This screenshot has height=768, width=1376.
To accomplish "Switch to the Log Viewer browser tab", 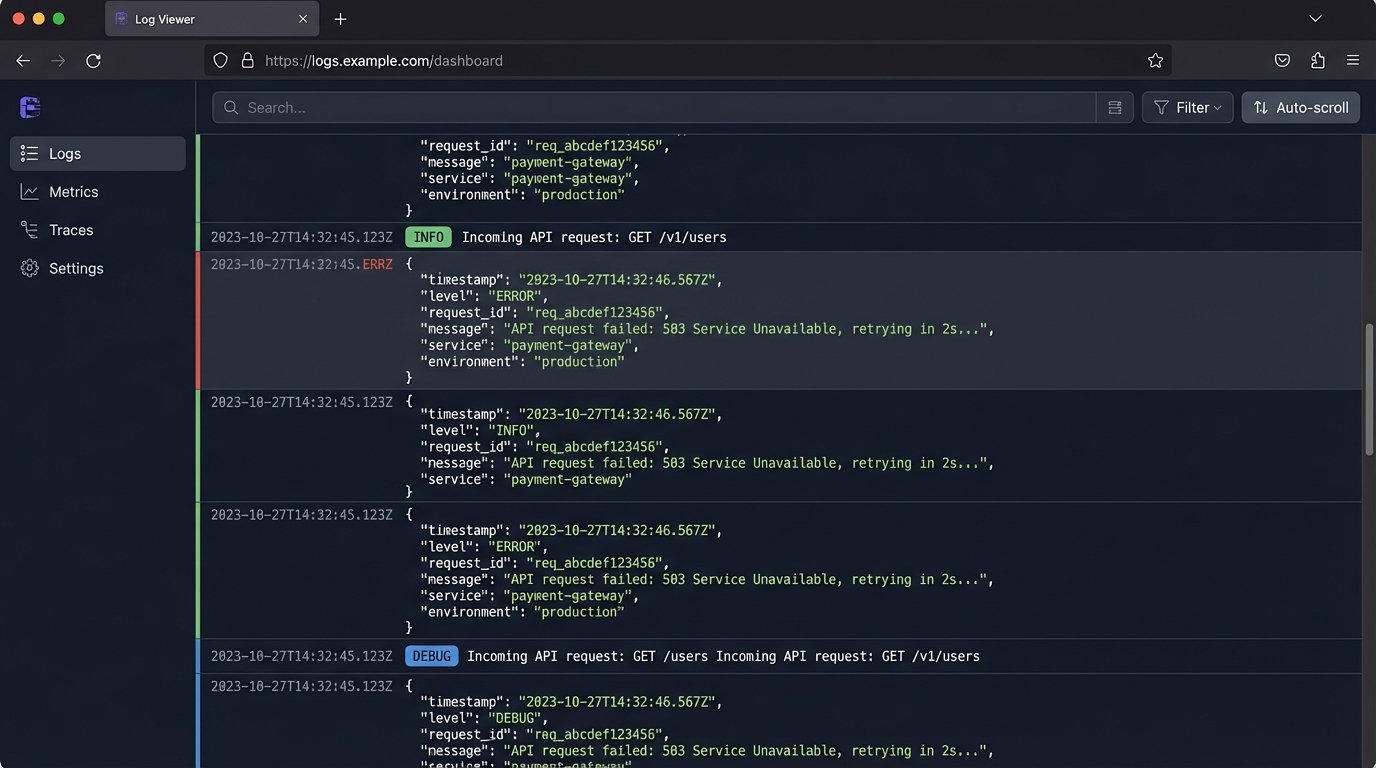I will click(200, 18).
